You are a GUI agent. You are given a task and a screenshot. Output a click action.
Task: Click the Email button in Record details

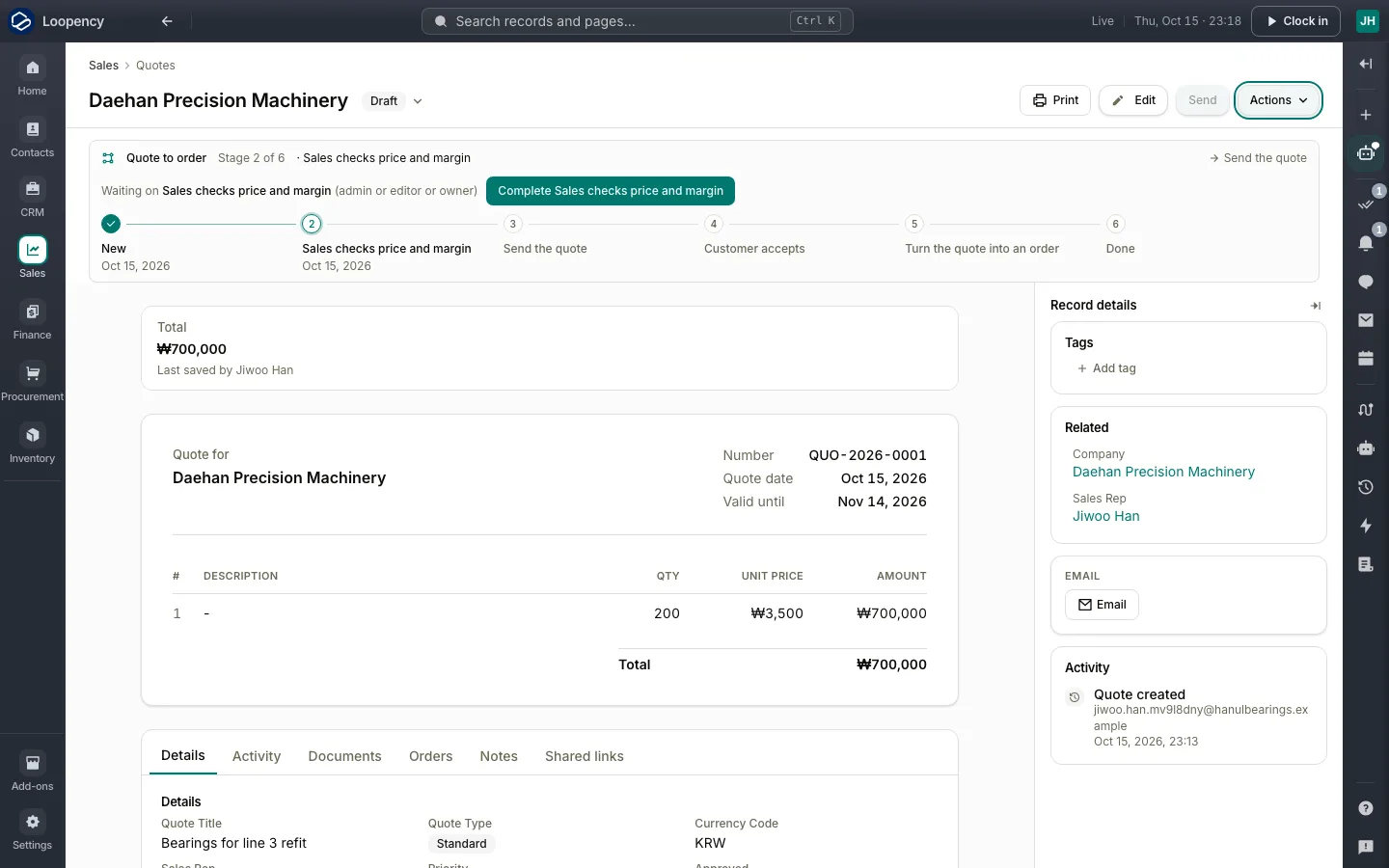coord(1102,605)
